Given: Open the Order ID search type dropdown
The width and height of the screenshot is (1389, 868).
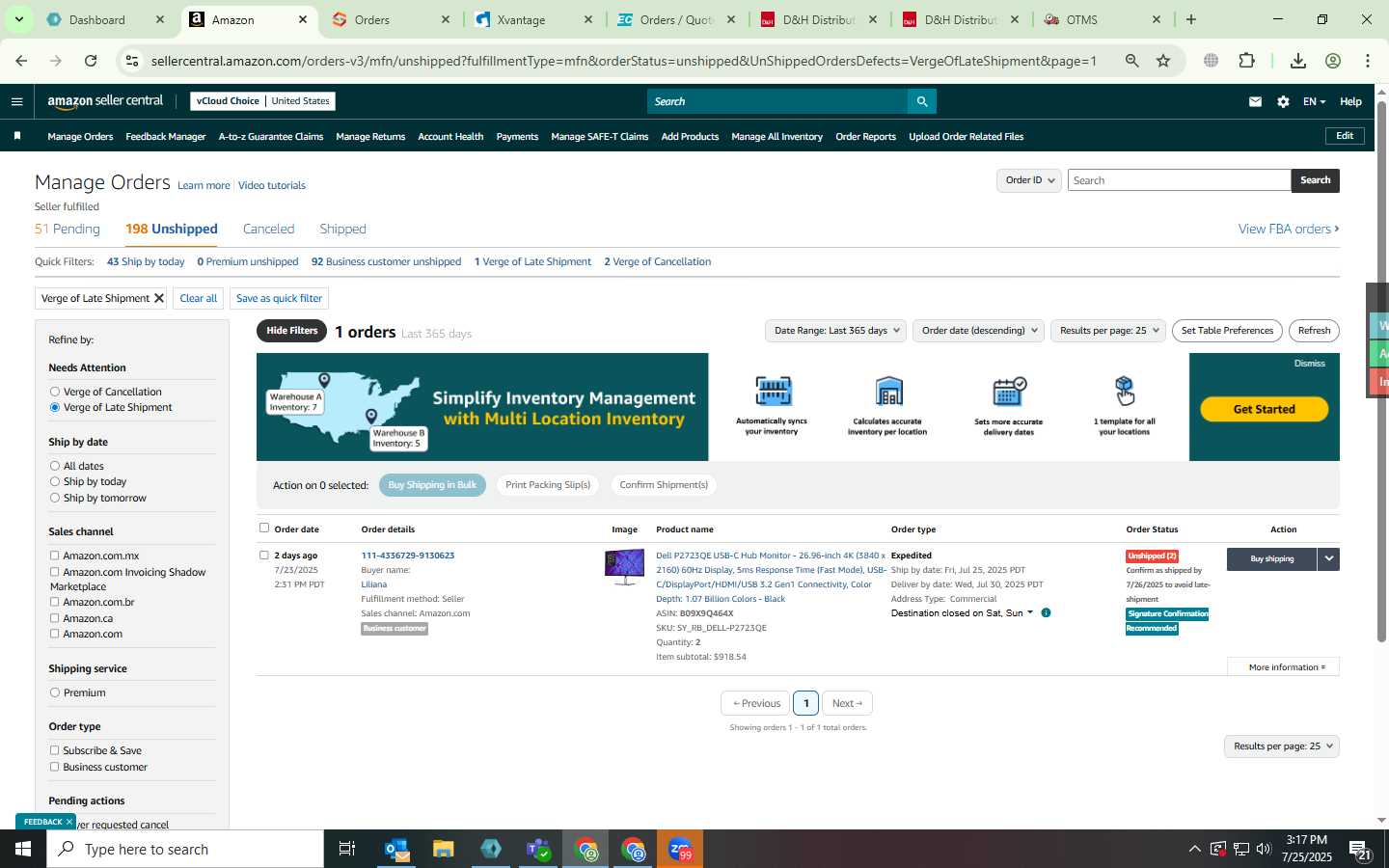Looking at the screenshot, I should [x=1029, y=180].
